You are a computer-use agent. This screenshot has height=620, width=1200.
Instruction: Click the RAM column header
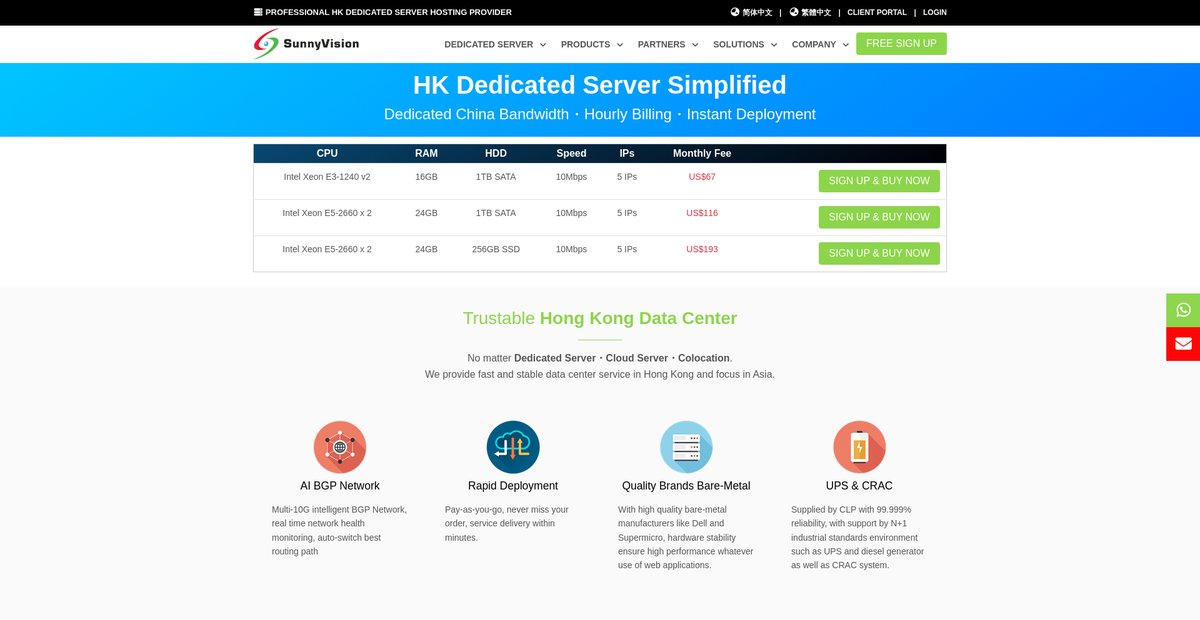click(x=426, y=153)
